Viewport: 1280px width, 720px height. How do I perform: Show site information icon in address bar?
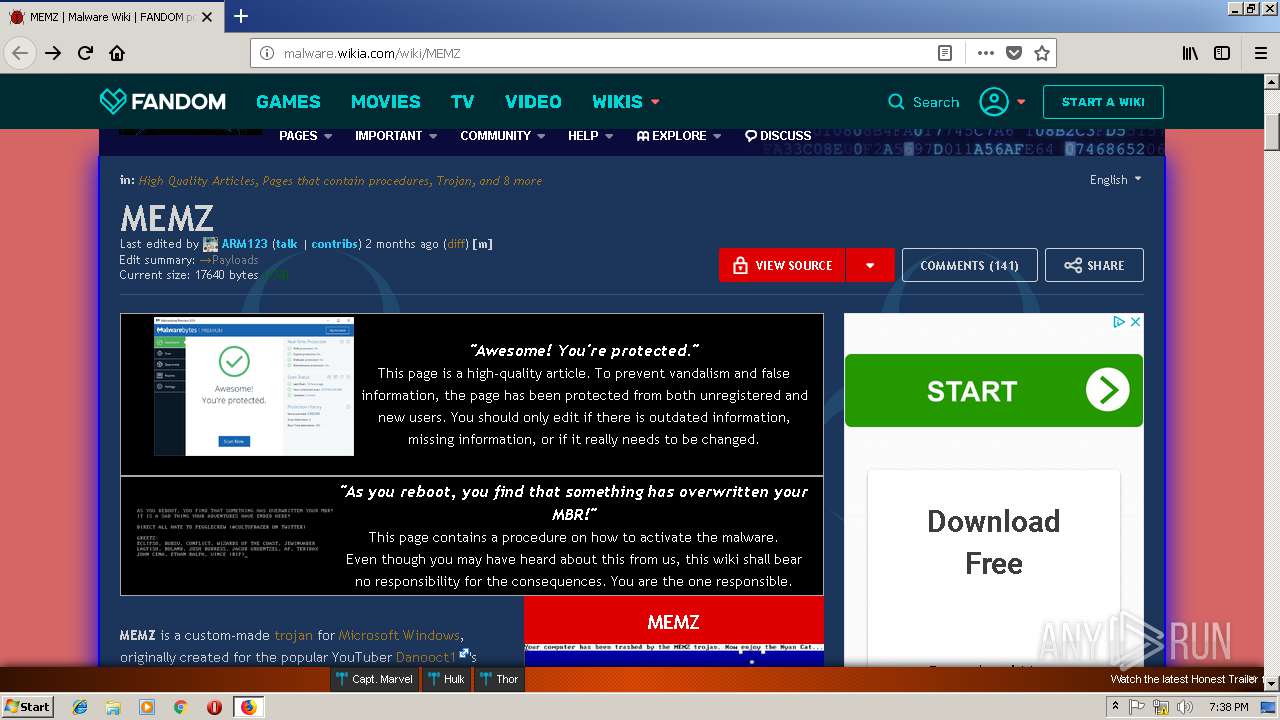267,53
